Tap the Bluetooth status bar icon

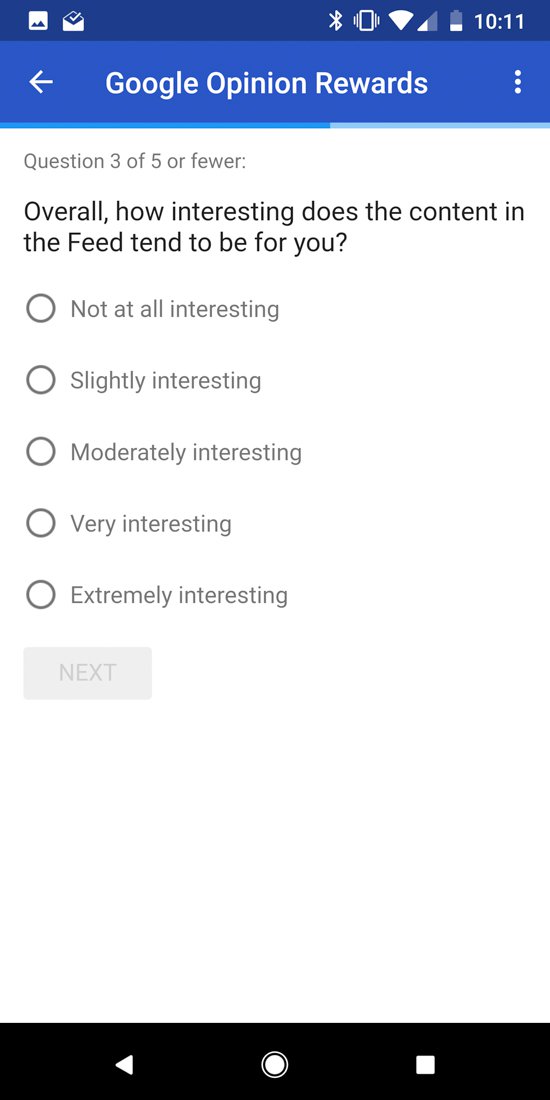click(336, 21)
